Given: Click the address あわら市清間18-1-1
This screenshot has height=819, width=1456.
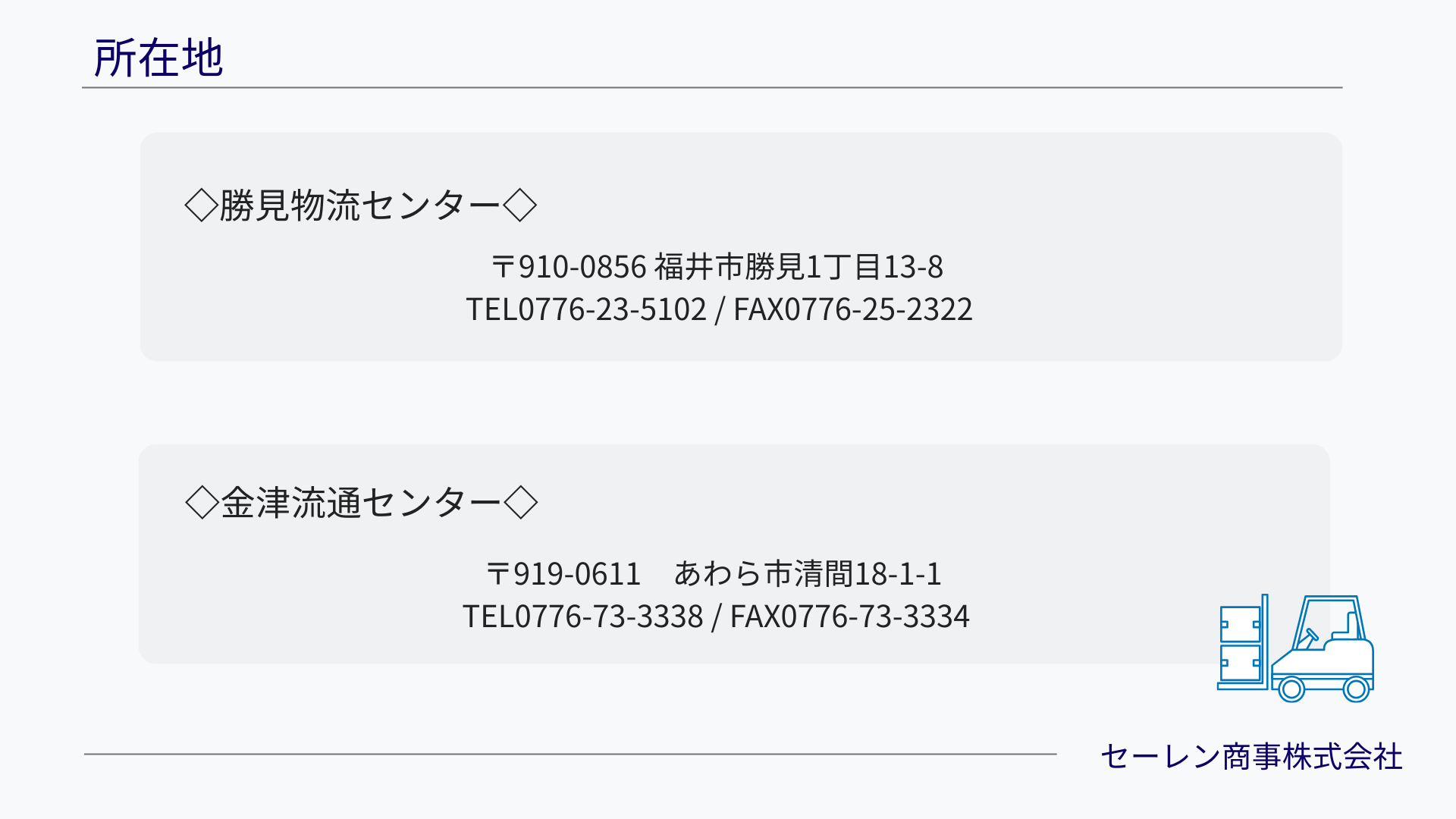Looking at the screenshot, I should 808,574.
